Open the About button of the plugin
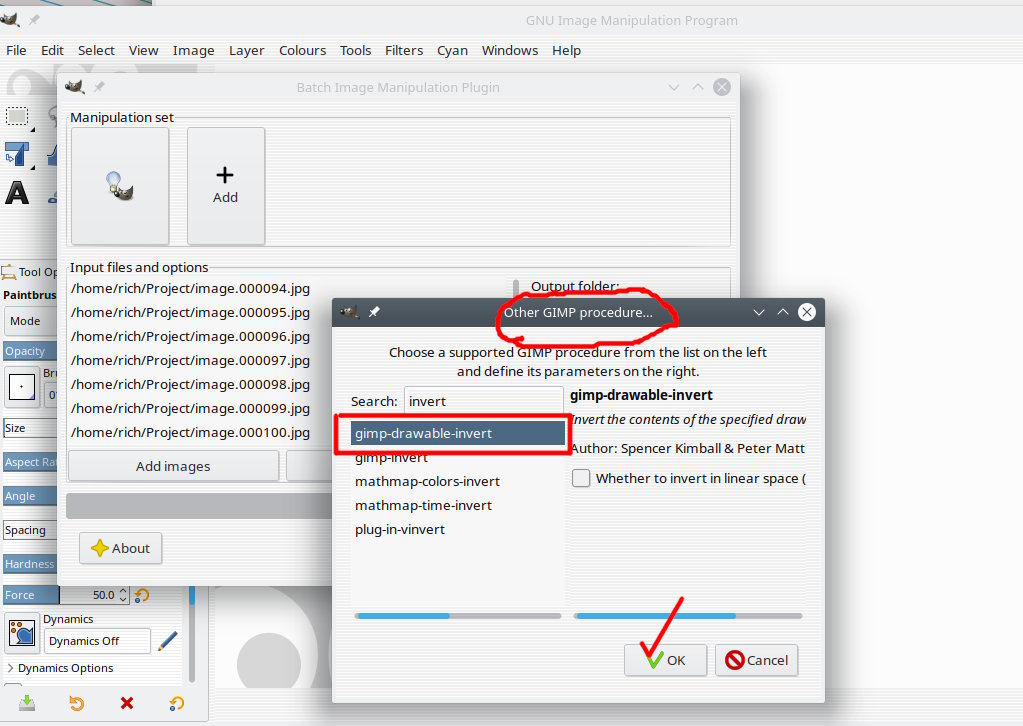The height and width of the screenshot is (726, 1023). click(121, 549)
